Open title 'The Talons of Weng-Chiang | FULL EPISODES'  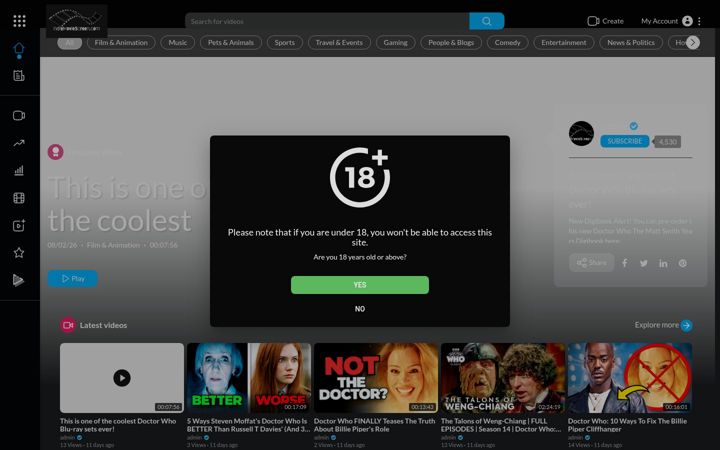[501, 425]
